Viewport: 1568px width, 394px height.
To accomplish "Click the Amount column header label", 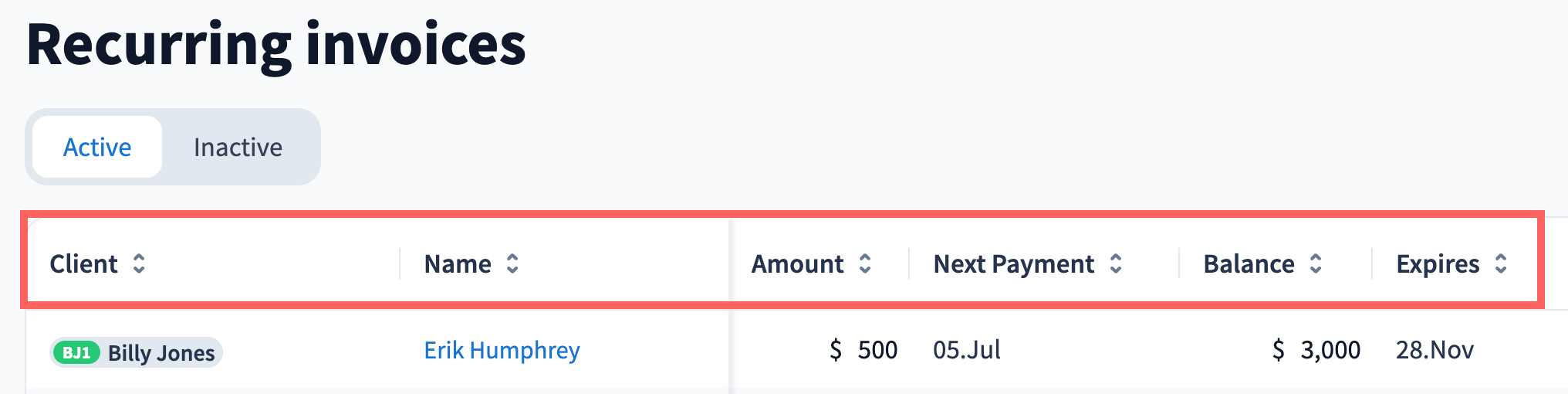I will click(797, 264).
